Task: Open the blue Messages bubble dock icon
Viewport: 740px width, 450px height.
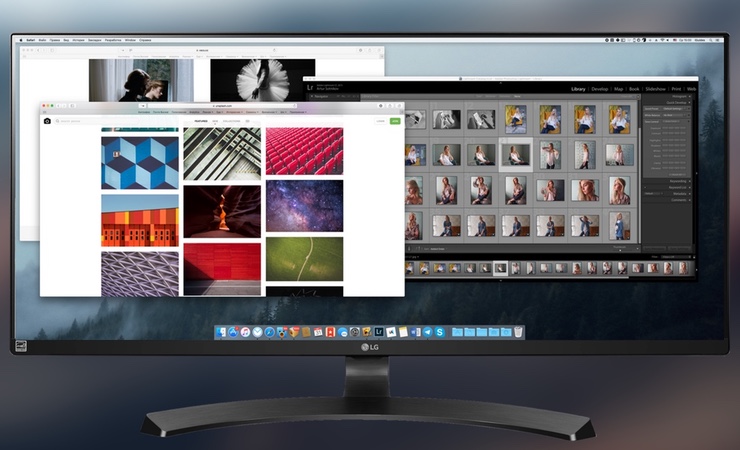Action: pos(343,332)
